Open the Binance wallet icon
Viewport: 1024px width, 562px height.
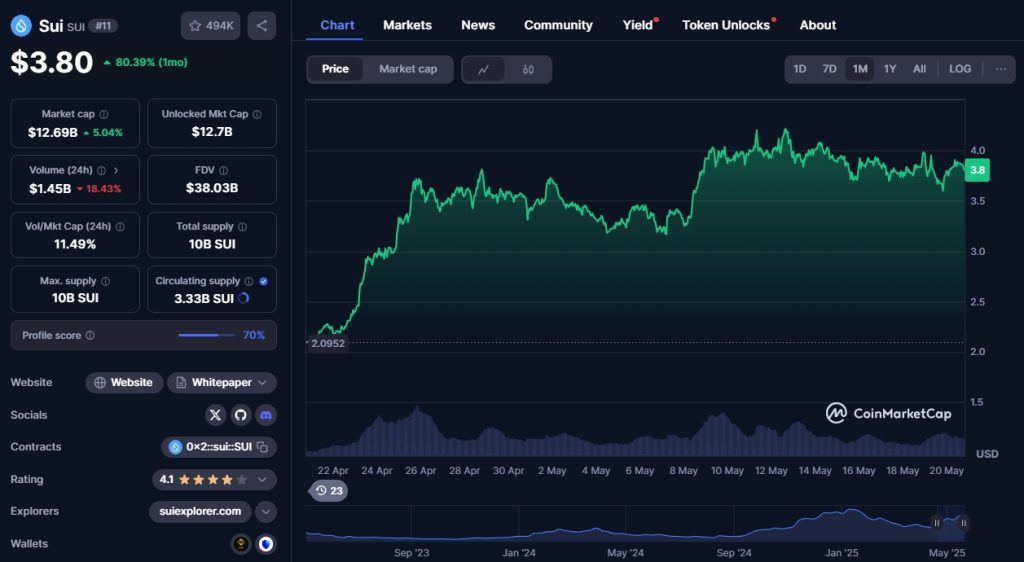(241, 544)
